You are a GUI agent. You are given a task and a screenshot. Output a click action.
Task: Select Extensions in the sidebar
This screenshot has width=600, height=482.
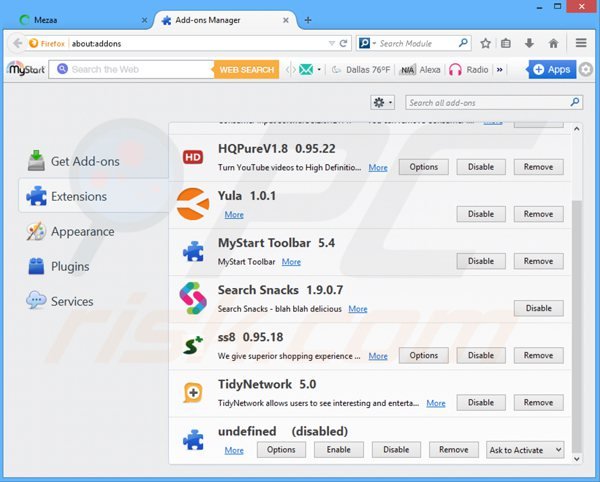click(94, 196)
